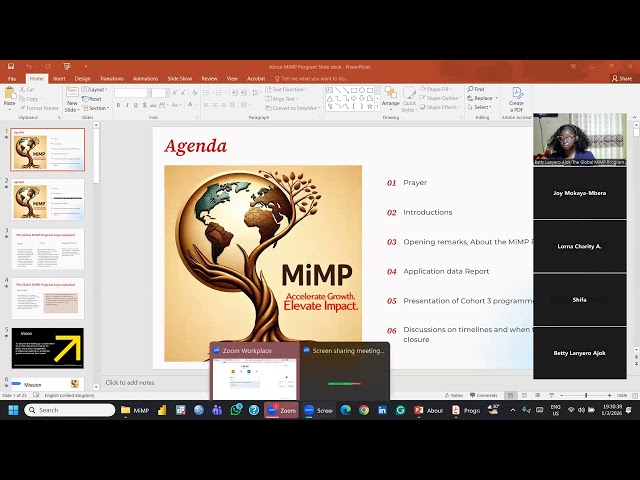Open Align Text dropdown

(x=282, y=99)
